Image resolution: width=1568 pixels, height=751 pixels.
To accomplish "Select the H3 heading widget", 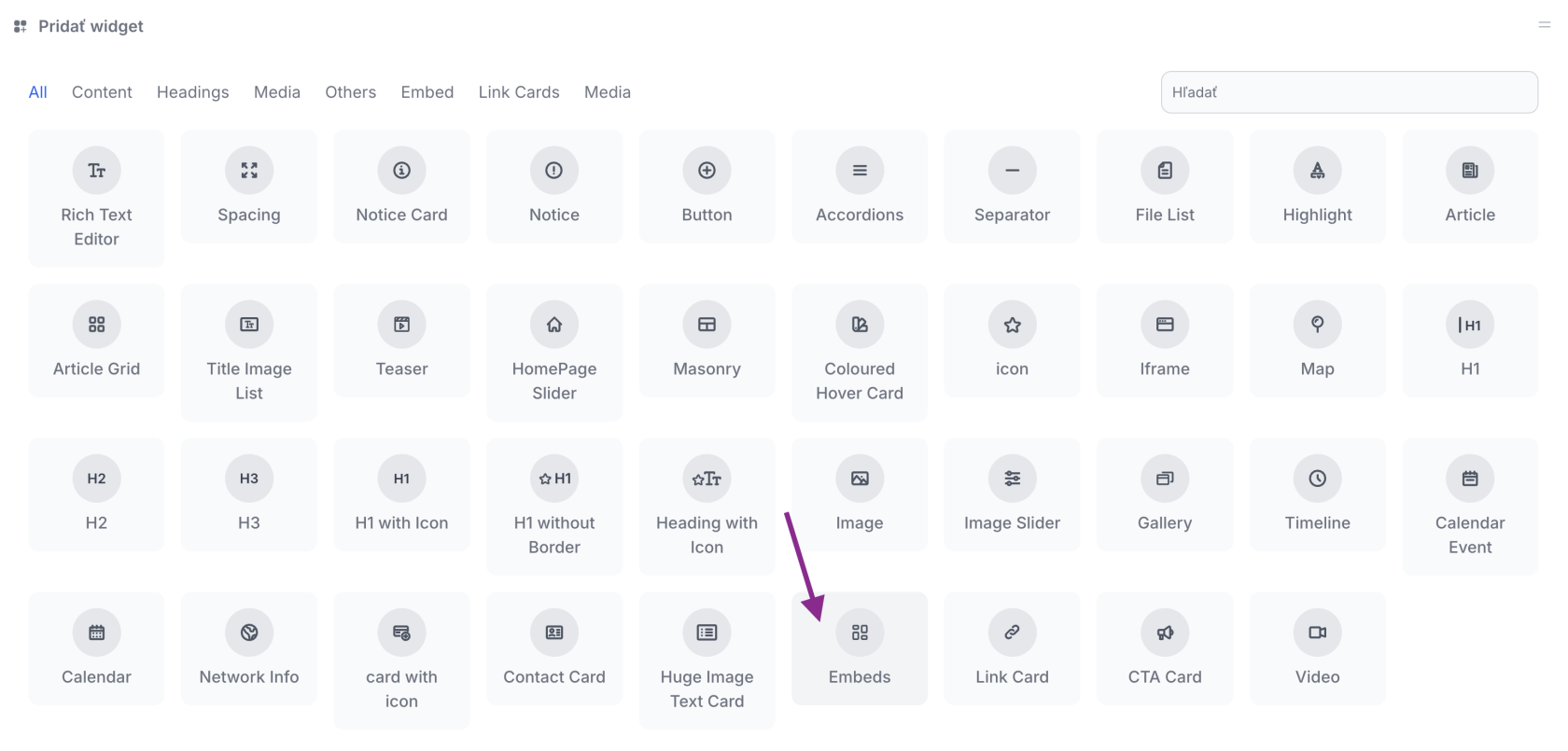I will click(249, 494).
